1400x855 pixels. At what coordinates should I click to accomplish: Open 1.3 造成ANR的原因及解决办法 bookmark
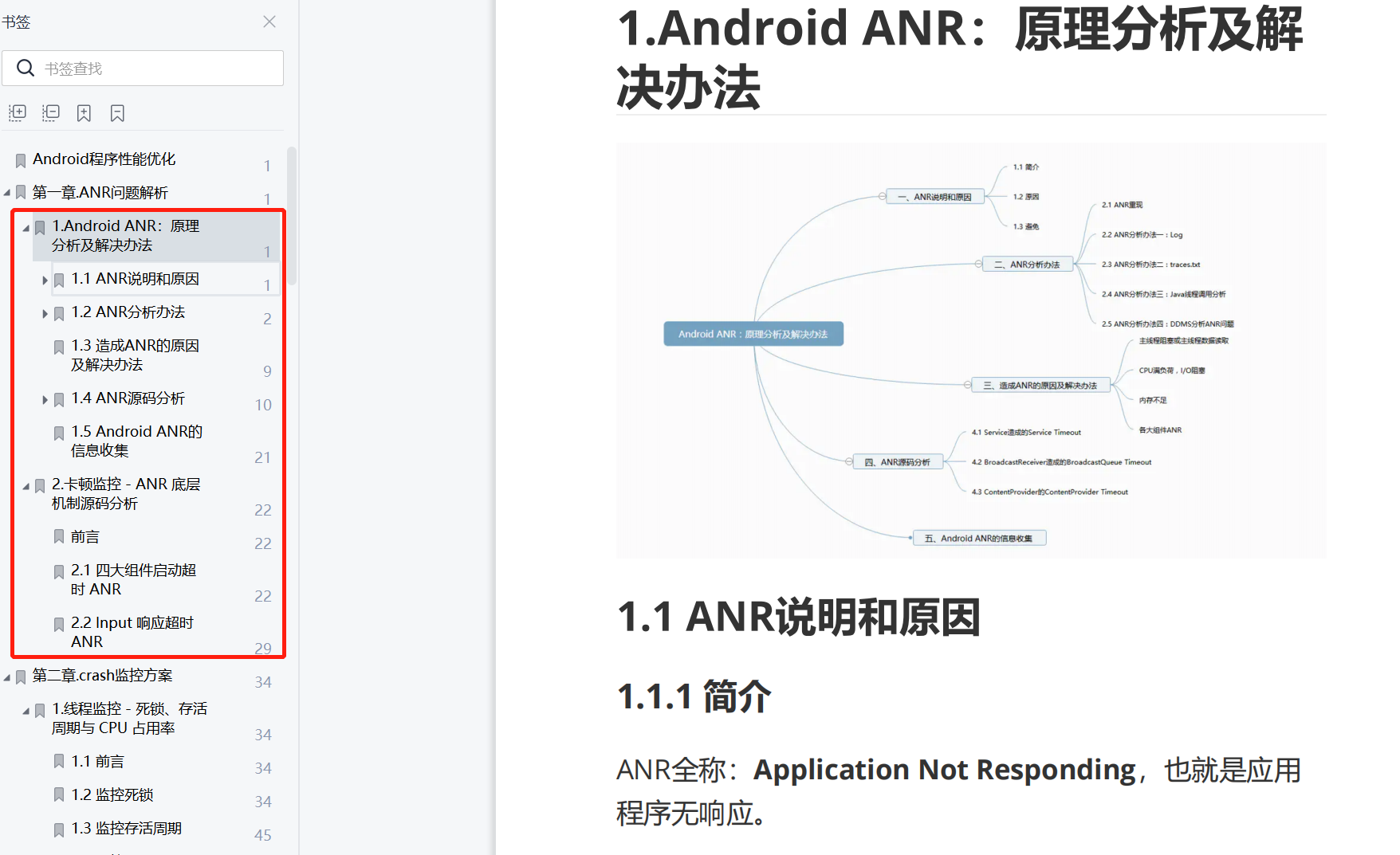pyautogui.click(x=135, y=355)
